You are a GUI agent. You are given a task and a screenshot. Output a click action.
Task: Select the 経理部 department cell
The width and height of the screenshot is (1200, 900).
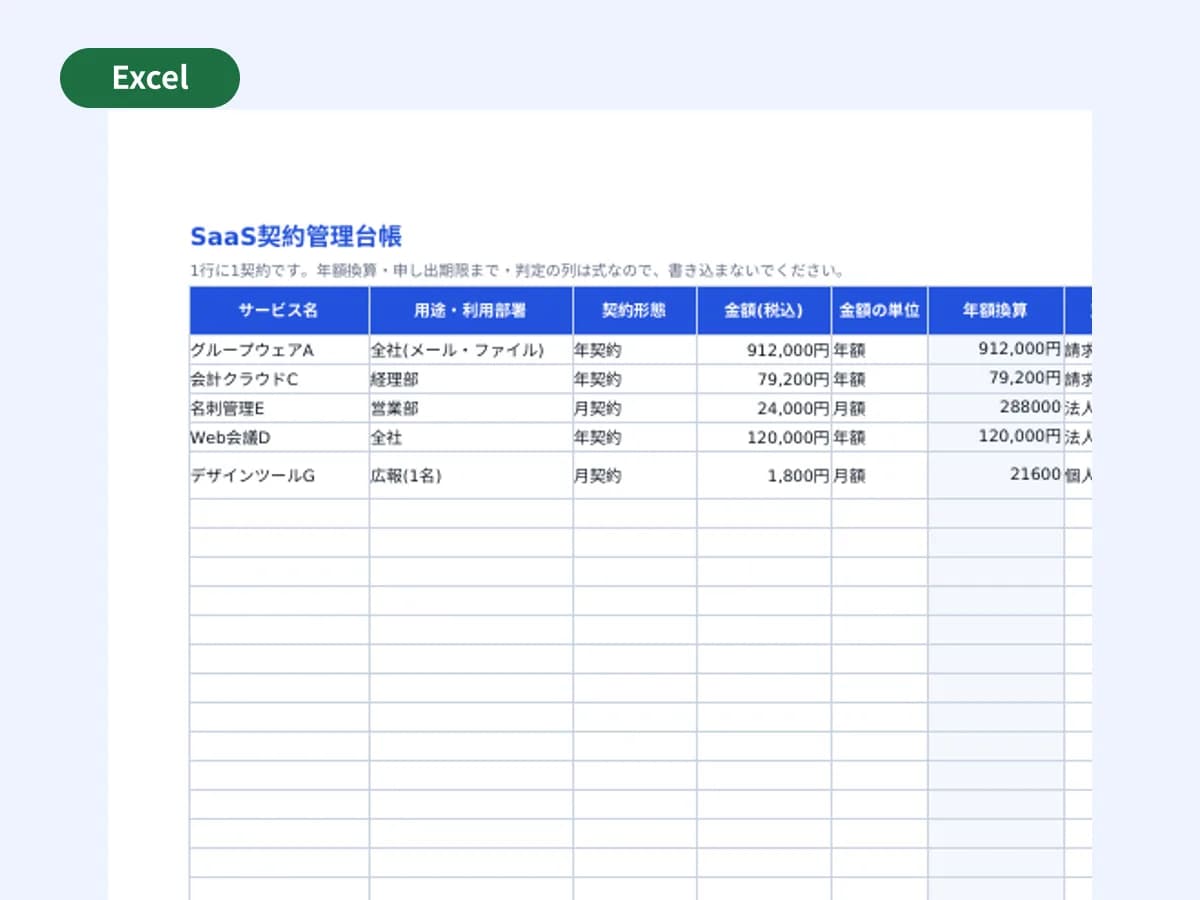click(x=471, y=379)
